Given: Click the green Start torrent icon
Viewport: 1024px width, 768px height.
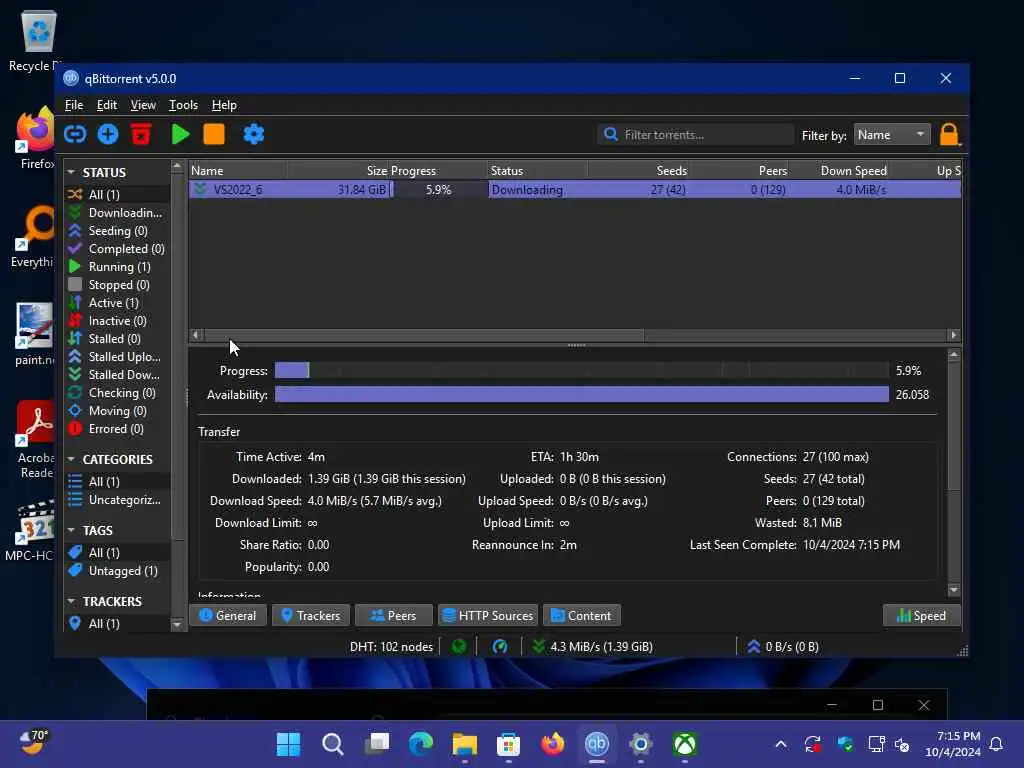Looking at the screenshot, I should [x=180, y=135].
